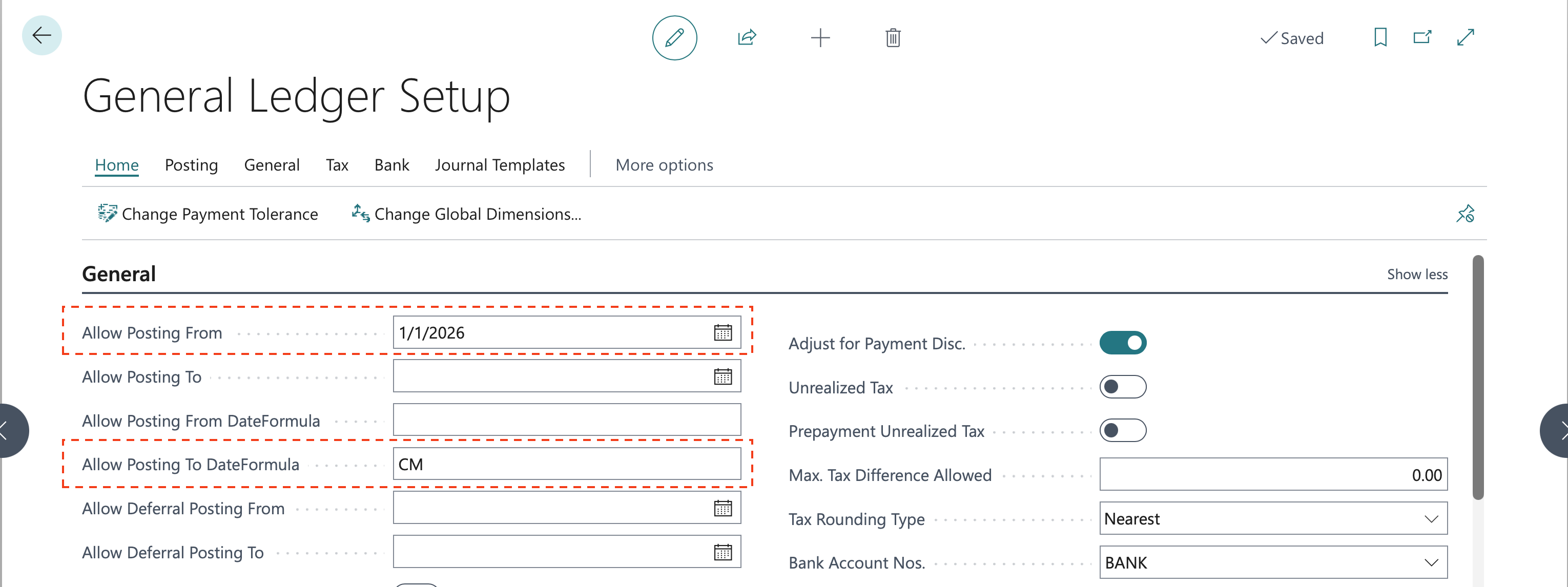Viewport: 1568px width, 587px height.
Task: Click the expand page arrows icon
Action: pyautogui.click(x=1465, y=38)
